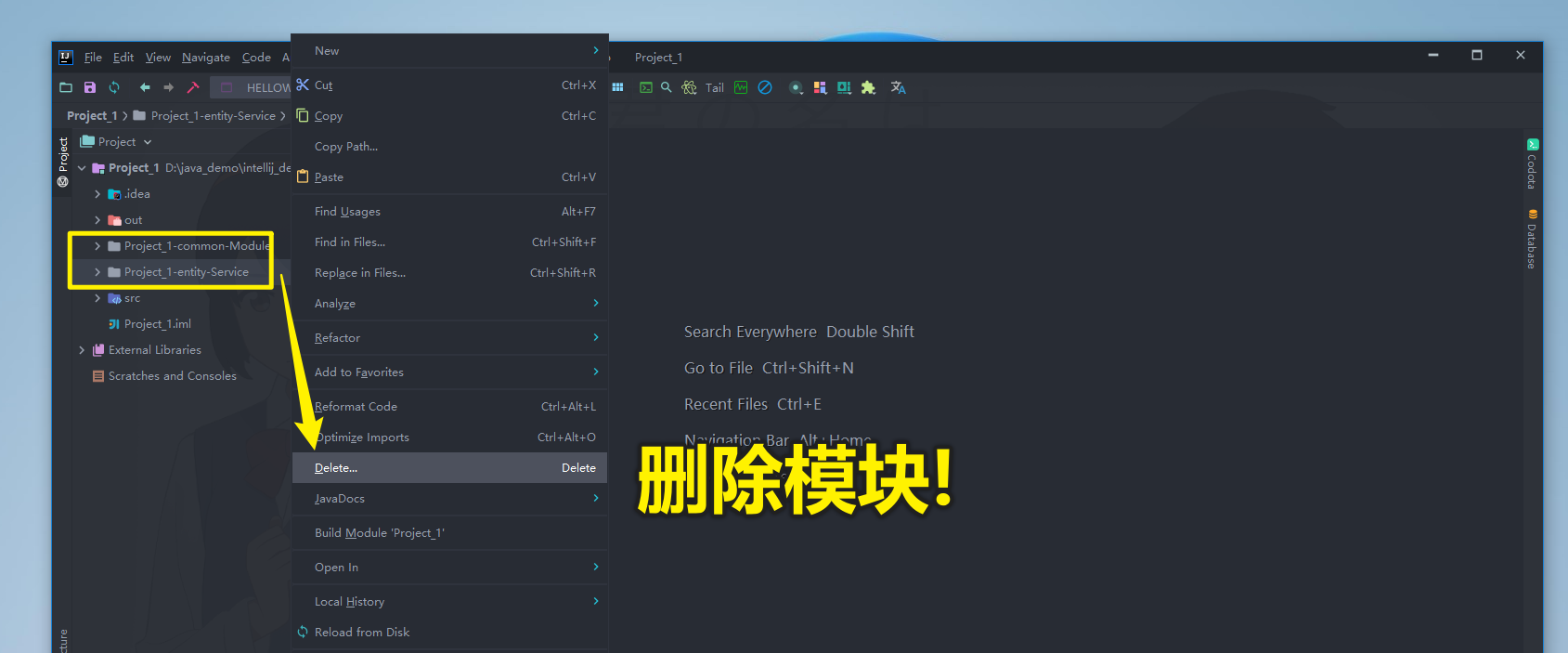Open the Project tool window side tab
Image resolution: width=1568 pixels, height=653 pixels.
pyautogui.click(x=63, y=163)
